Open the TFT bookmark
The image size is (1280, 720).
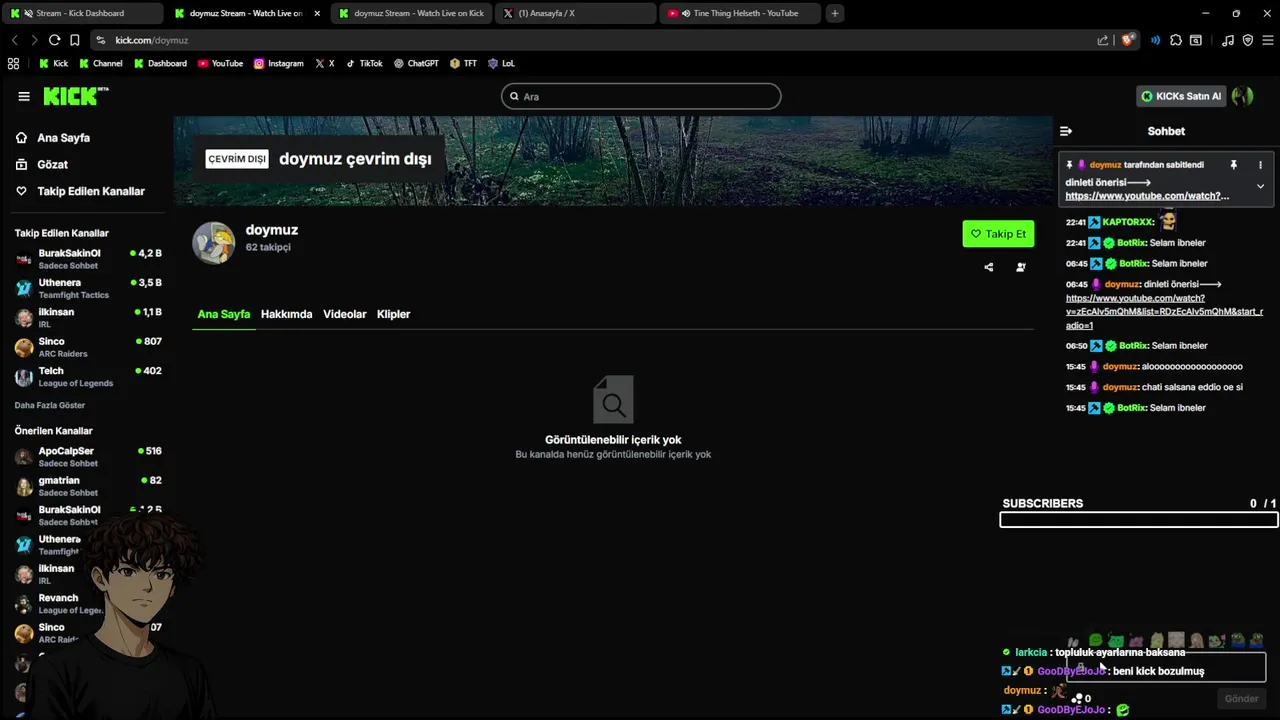tap(463, 63)
